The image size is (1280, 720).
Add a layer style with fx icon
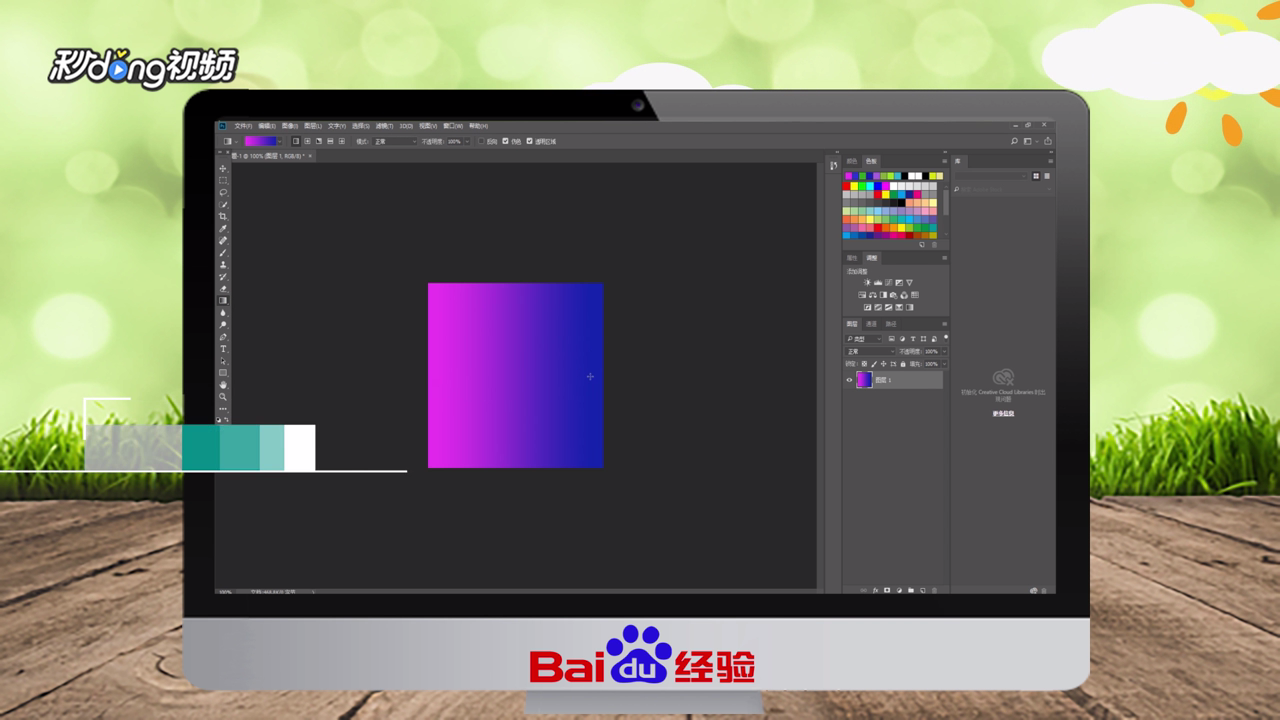(x=875, y=590)
